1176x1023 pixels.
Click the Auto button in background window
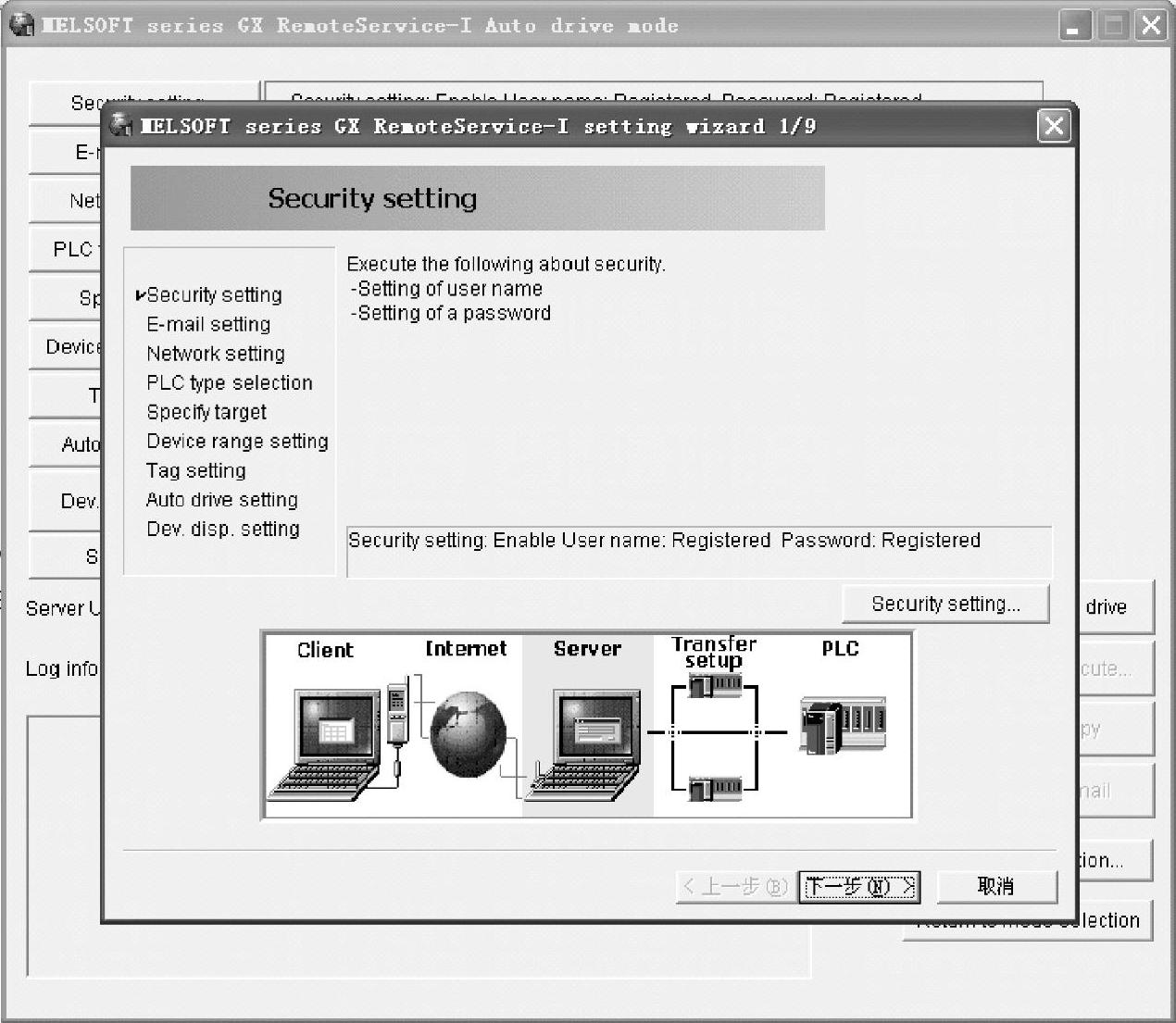tap(67, 443)
